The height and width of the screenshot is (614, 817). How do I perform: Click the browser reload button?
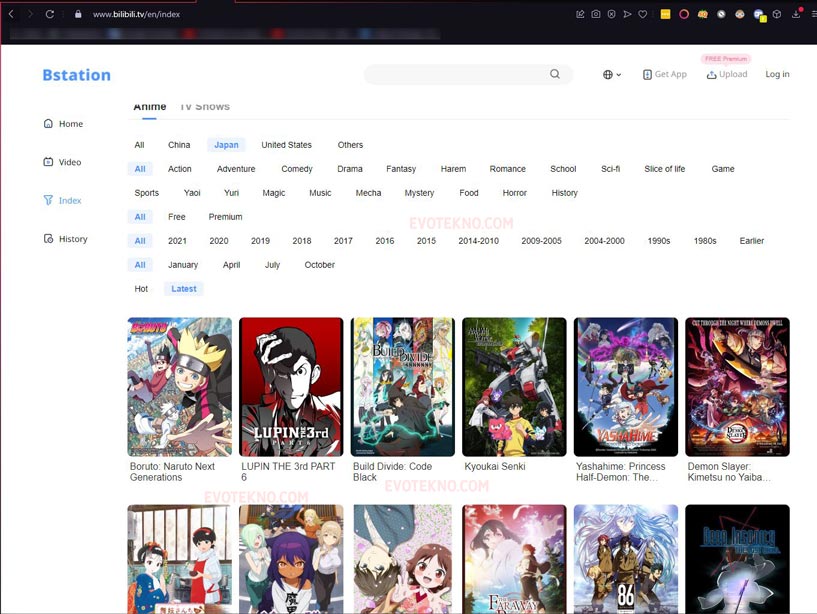tap(50, 14)
